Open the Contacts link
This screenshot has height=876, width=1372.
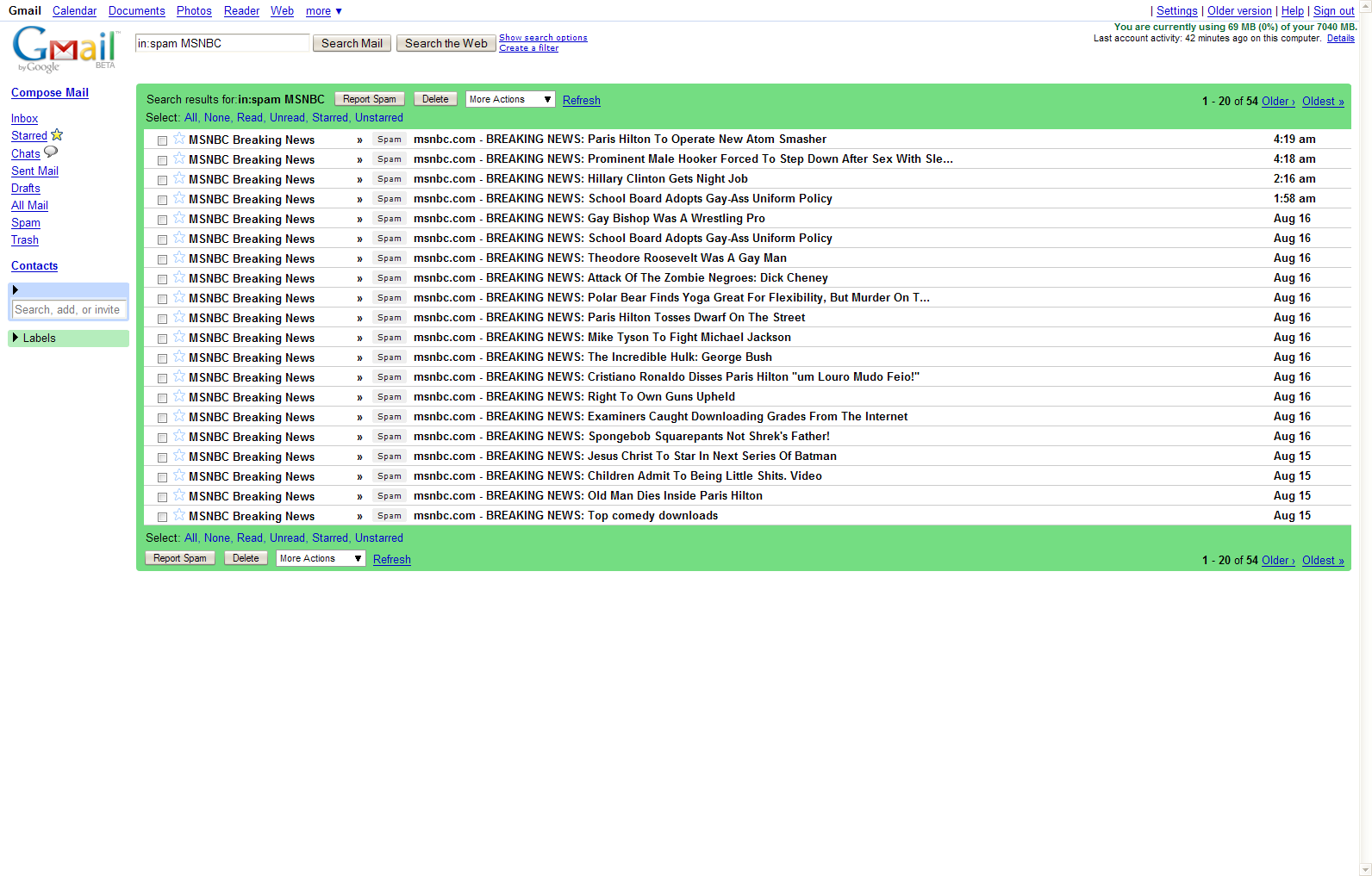coord(34,266)
